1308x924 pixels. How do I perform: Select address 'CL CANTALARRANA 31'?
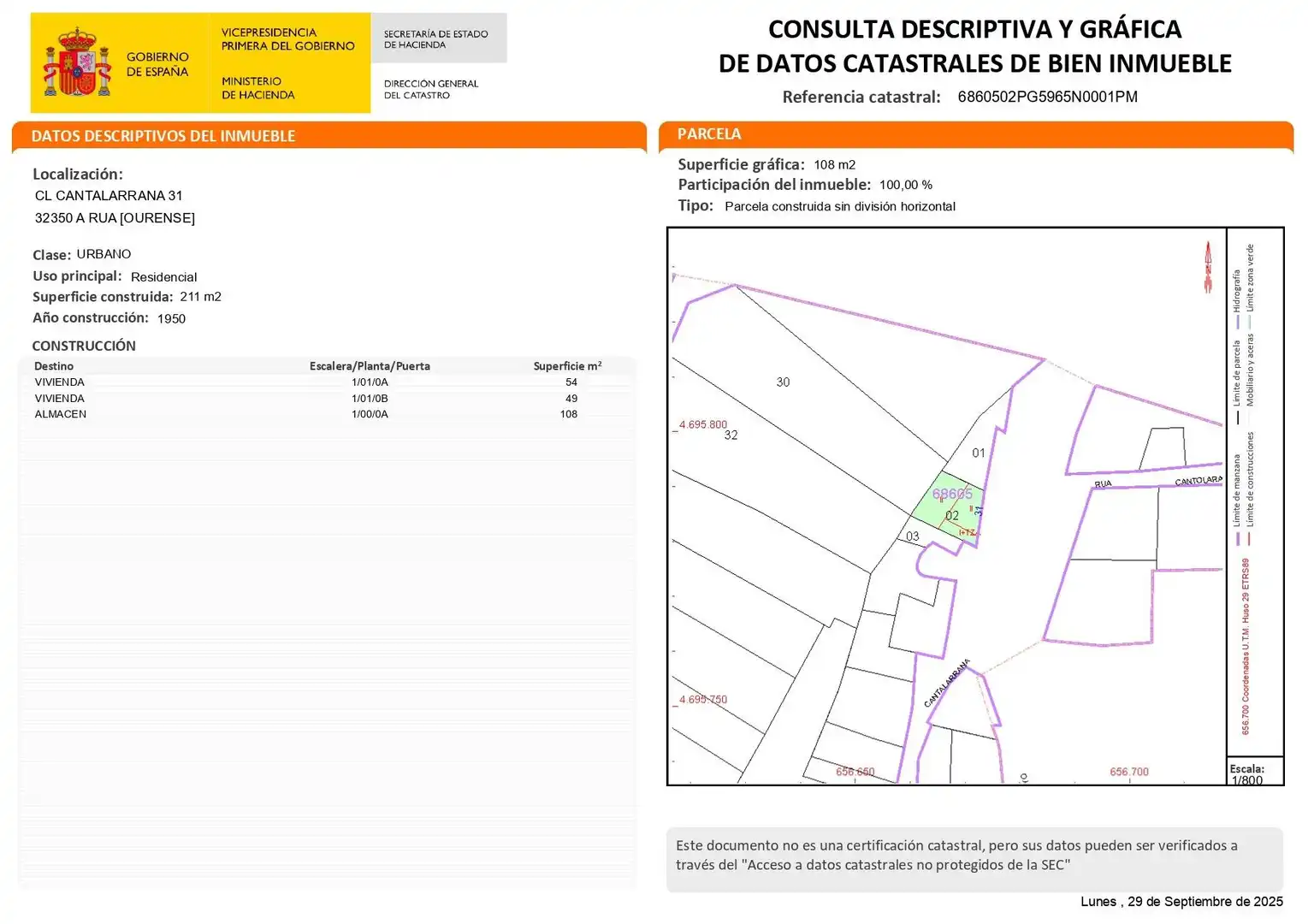tap(109, 196)
